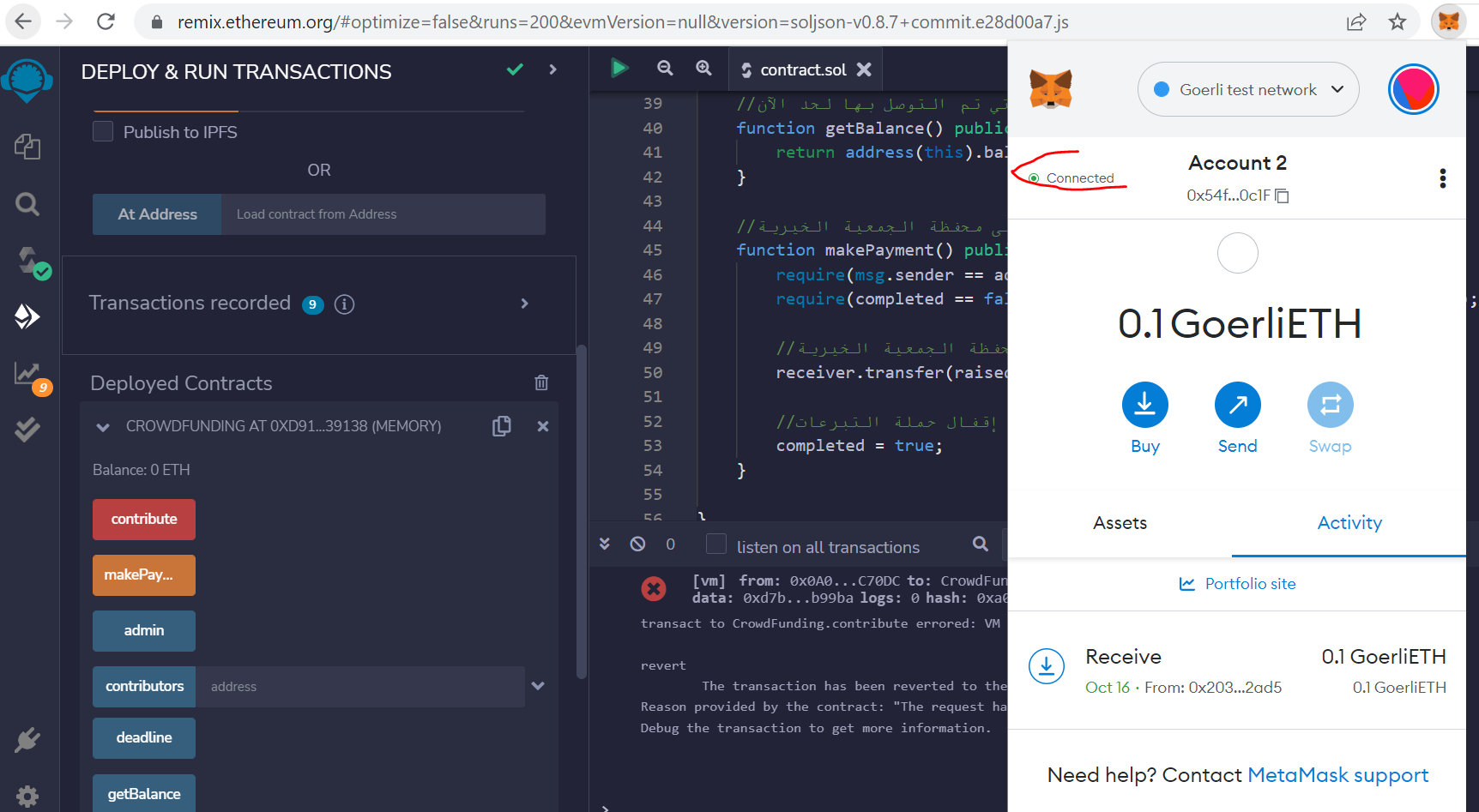Call the getBalance function button
Screen dimensions: 1479x812
point(144,793)
